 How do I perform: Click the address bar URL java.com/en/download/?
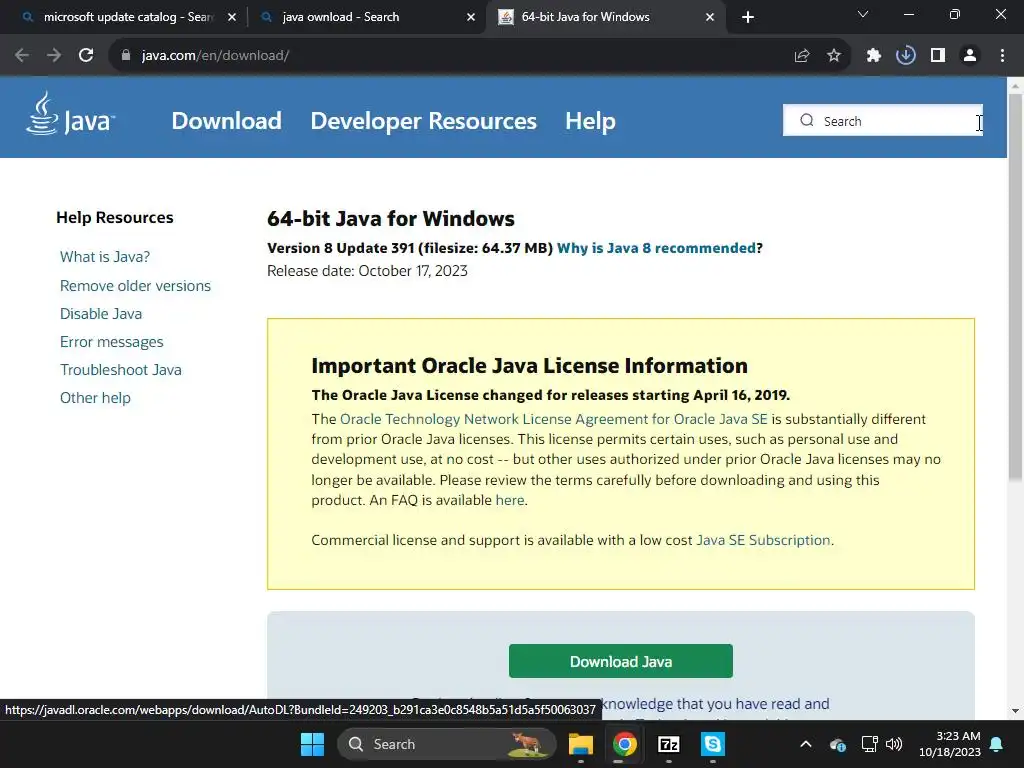point(216,56)
